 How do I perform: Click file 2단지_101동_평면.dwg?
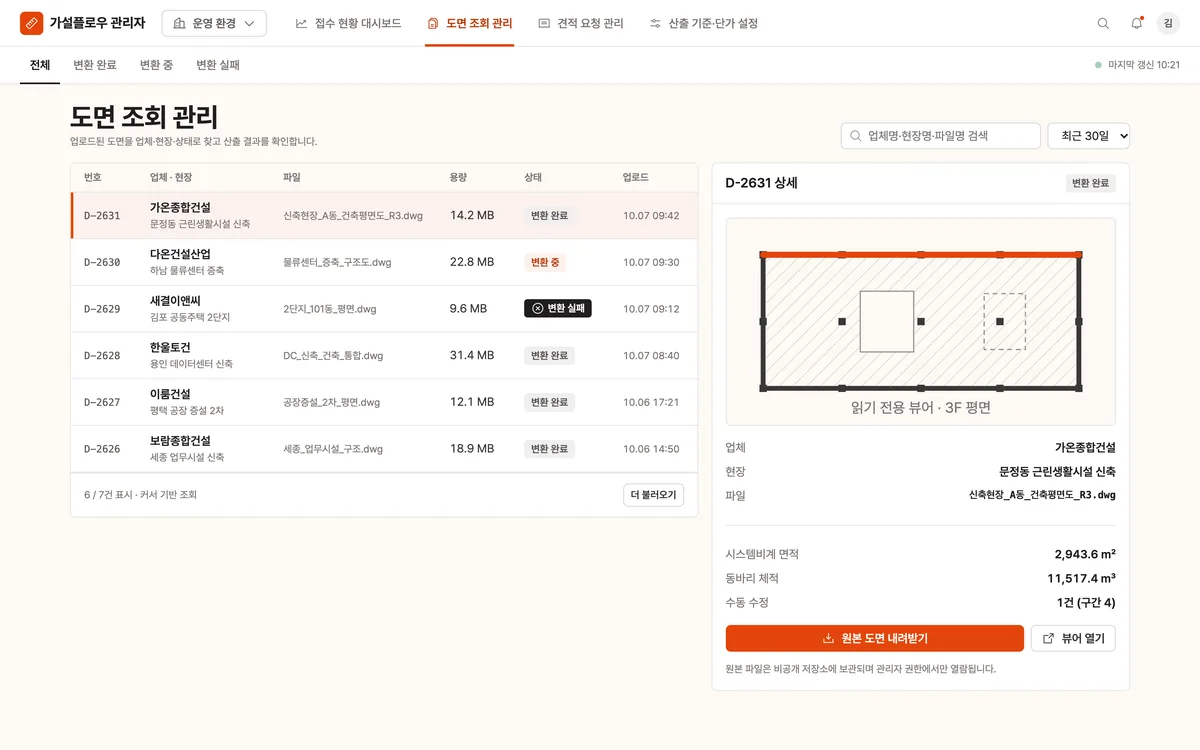(329, 309)
